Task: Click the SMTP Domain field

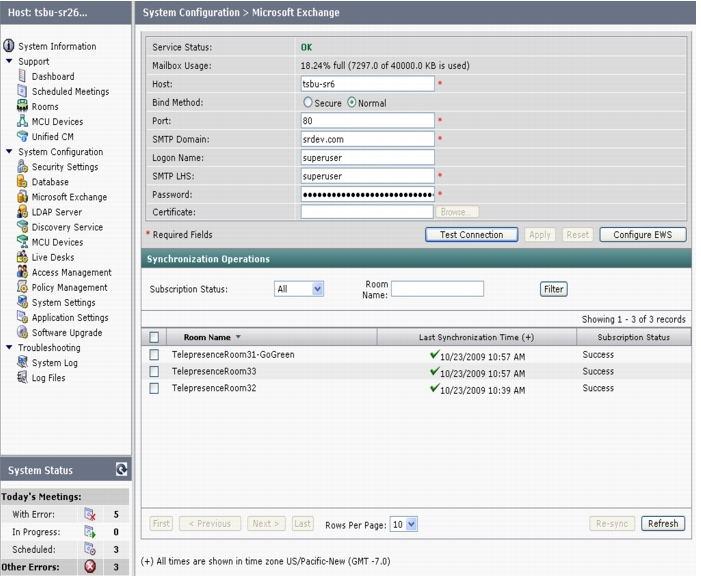Action: coord(367,139)
